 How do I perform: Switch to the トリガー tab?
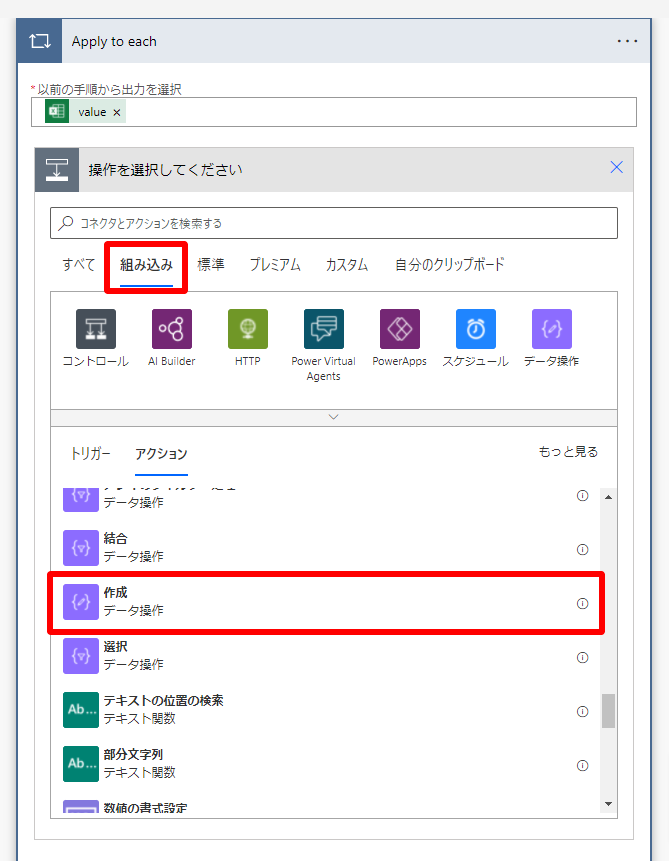coord(90,454)
